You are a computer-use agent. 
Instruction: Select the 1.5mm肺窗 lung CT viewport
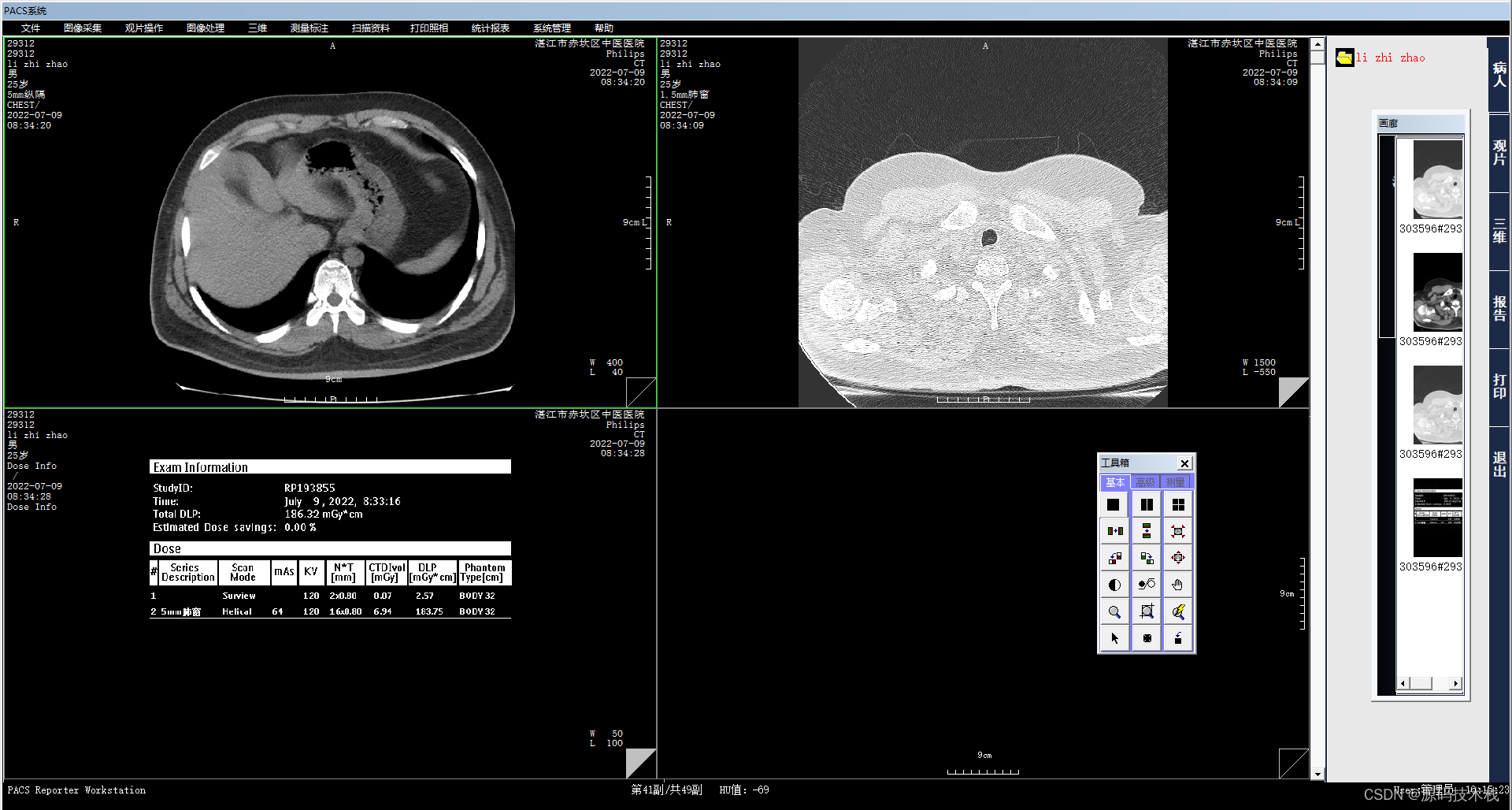click(x=983, y=222)
